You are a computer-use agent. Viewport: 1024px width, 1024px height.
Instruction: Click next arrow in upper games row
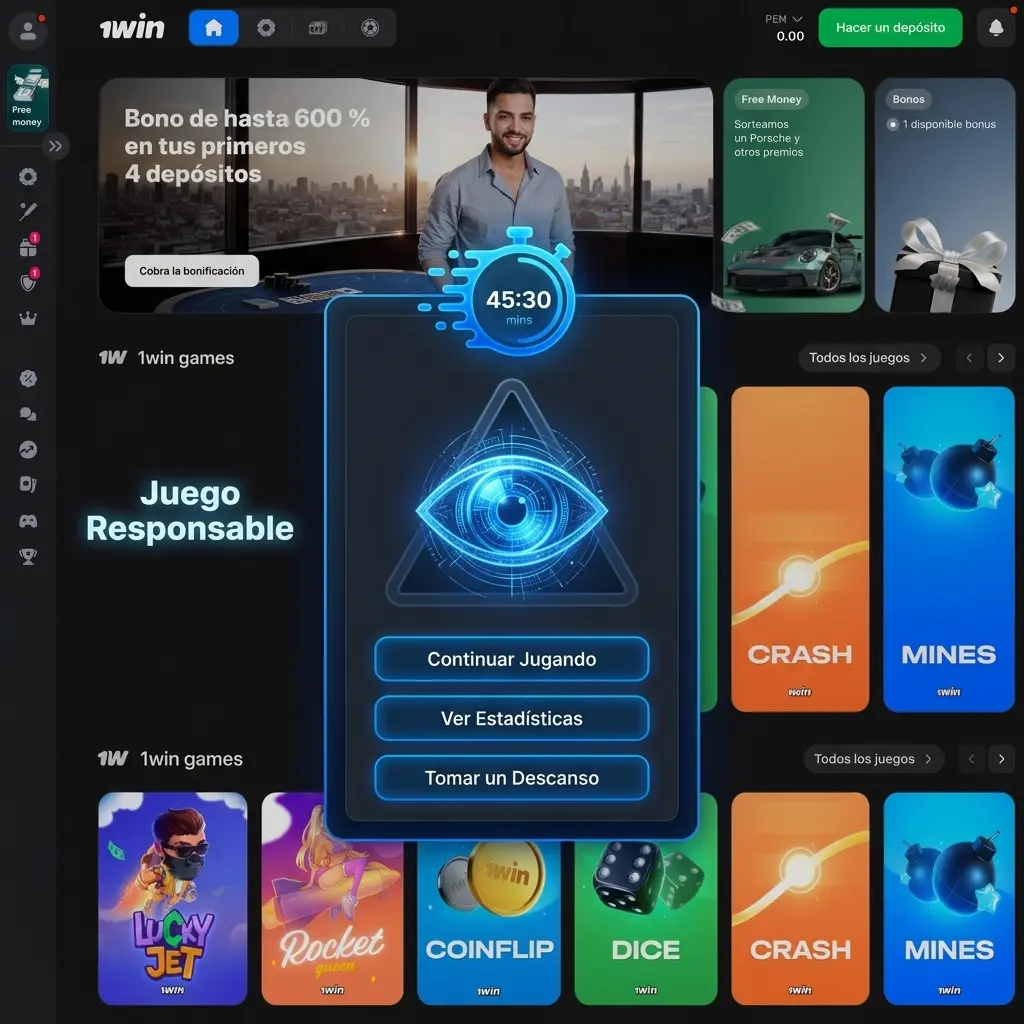[x=1001, y=358]
